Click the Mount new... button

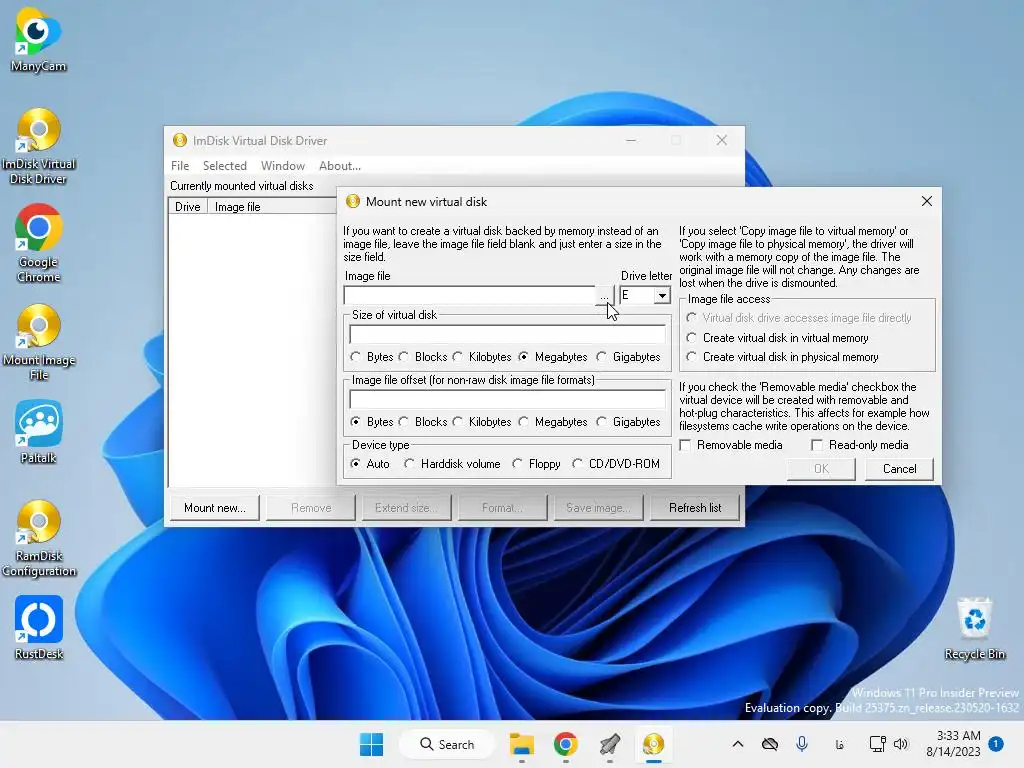(215, 507)
